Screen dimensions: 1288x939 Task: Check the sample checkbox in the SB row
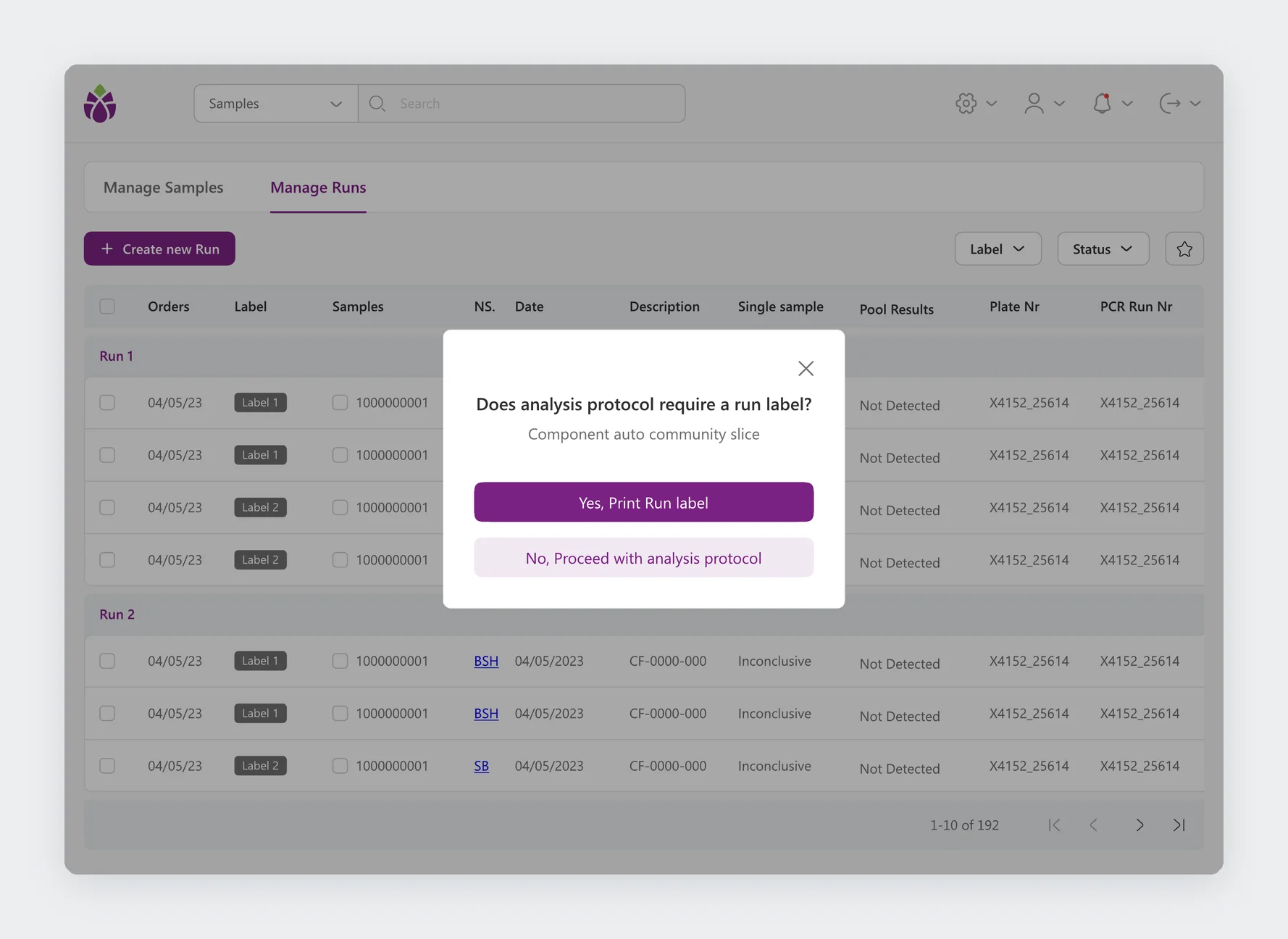pos(340,766)
